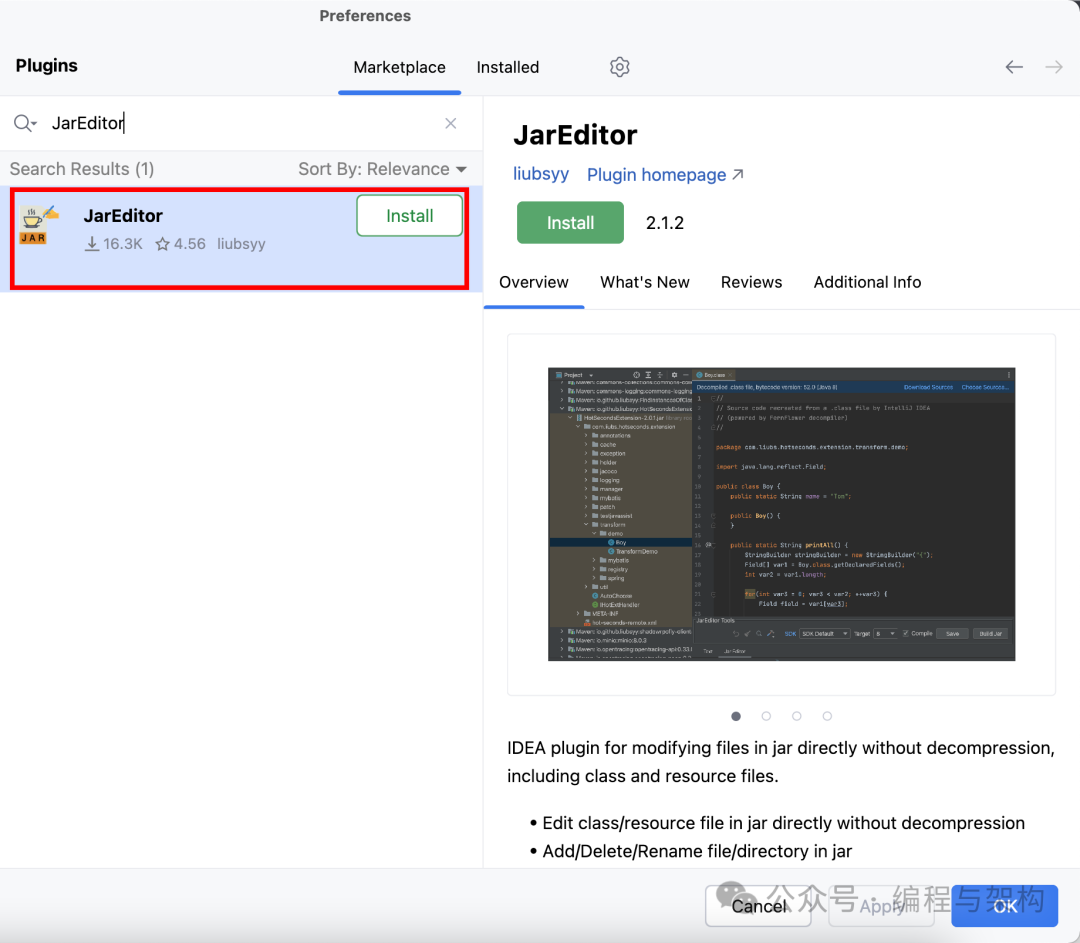Open the Reviews tab
This screenshot has height=943, width=1080.
pyautogui.click(x=751, y=282)
